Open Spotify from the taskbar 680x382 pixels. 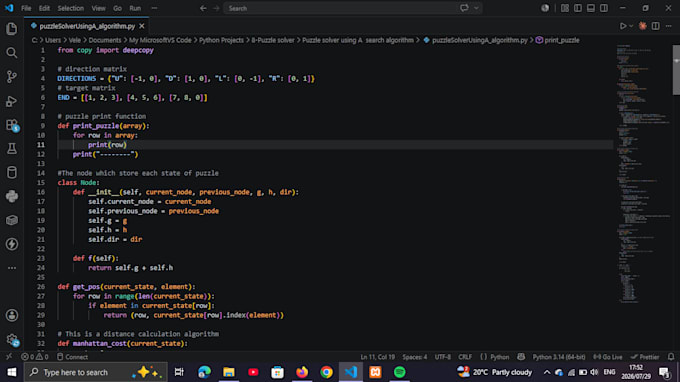[399, 372]
